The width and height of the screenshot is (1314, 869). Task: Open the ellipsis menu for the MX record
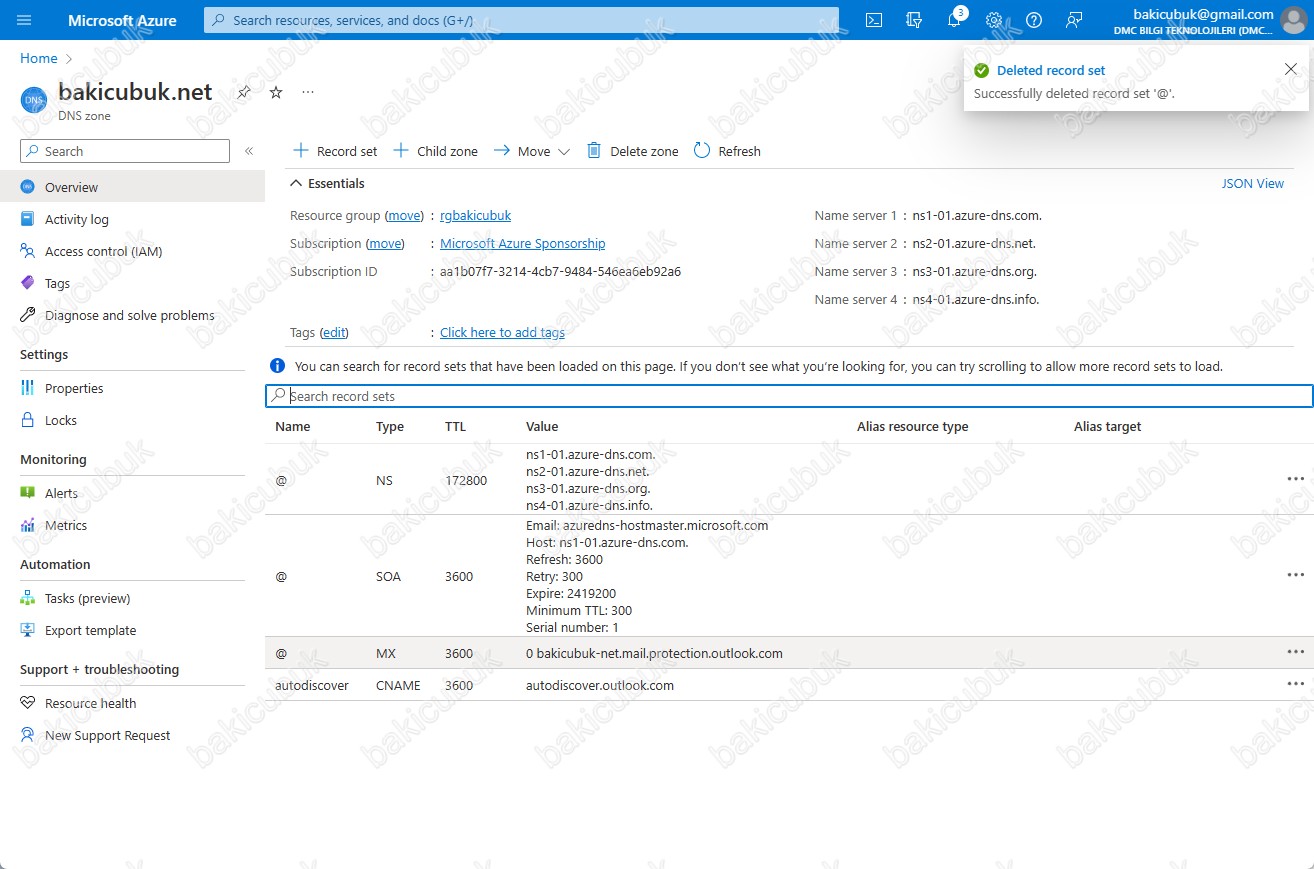pos(1296,652)
